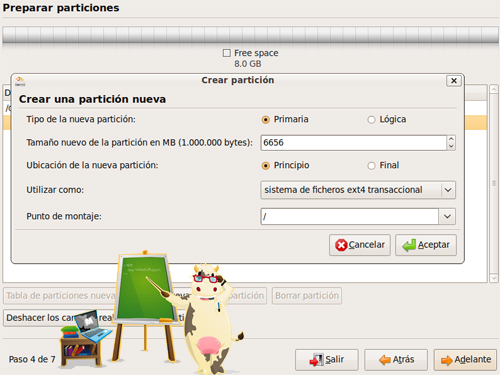Screen dimensions: 500x375
Task: Click the Cancelar button
Action: [x=360, y=245]
